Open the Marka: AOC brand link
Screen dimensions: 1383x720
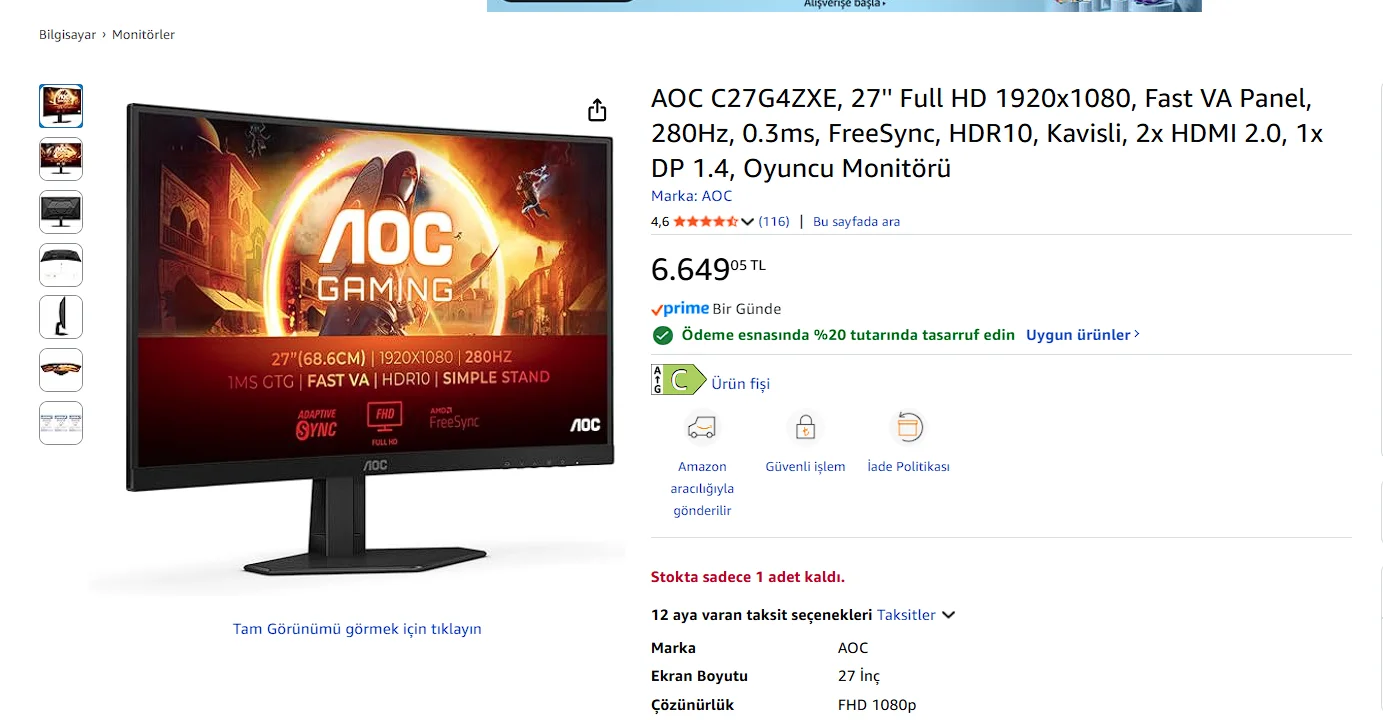(691, 196)
